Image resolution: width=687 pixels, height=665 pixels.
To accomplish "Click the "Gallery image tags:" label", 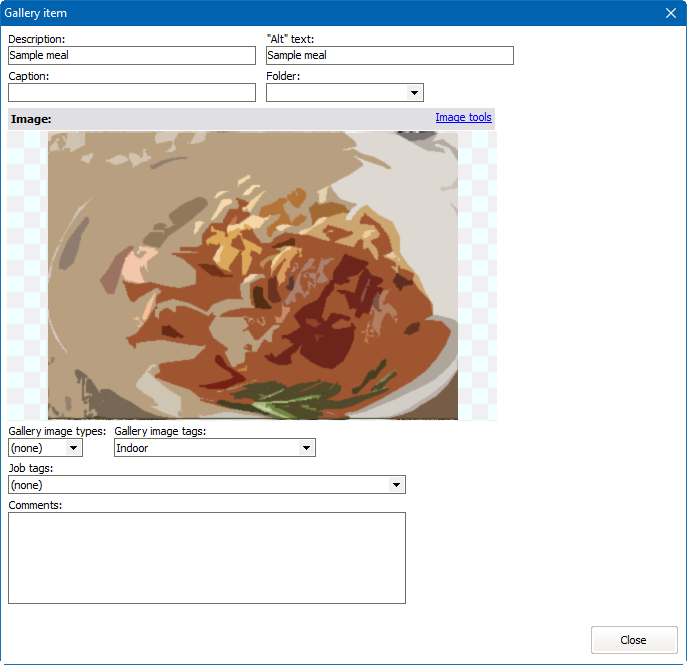I will (x=160, y=431).
